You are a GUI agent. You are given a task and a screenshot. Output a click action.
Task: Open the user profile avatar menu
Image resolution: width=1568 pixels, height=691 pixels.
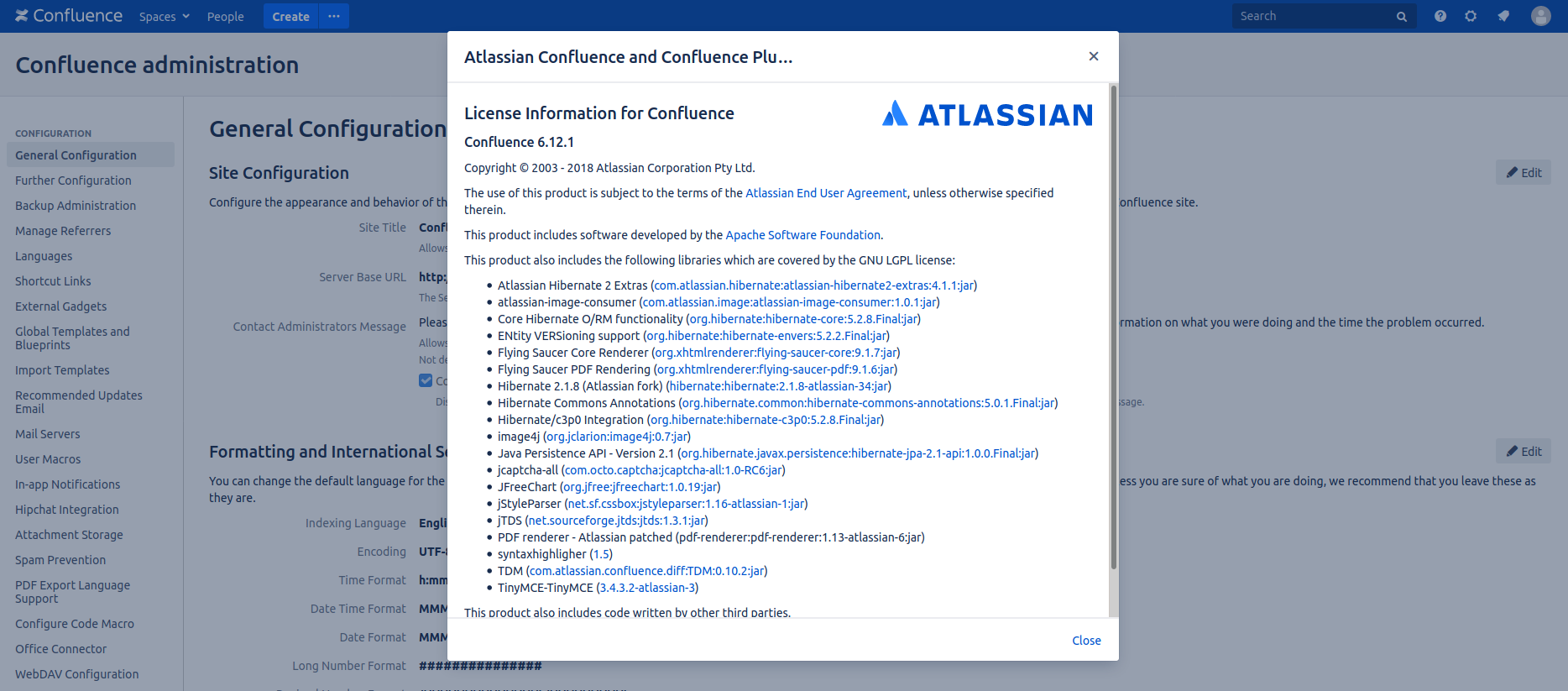(1541, 16)
